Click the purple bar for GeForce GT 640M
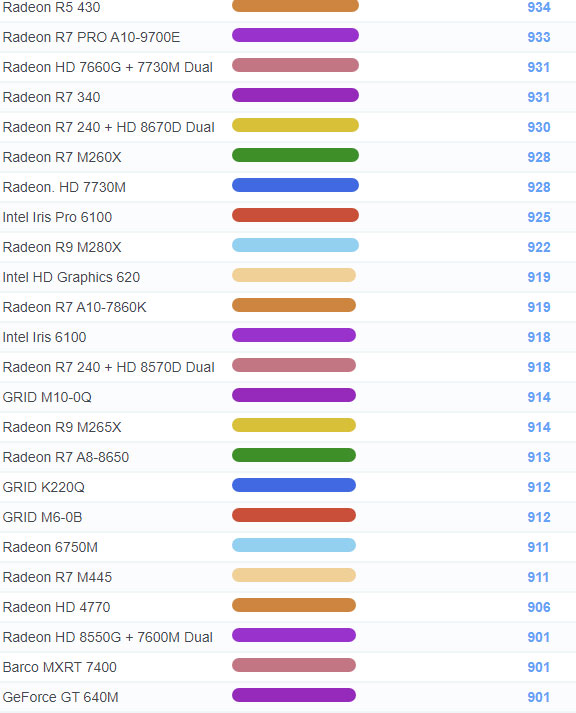 pos(294,695)
